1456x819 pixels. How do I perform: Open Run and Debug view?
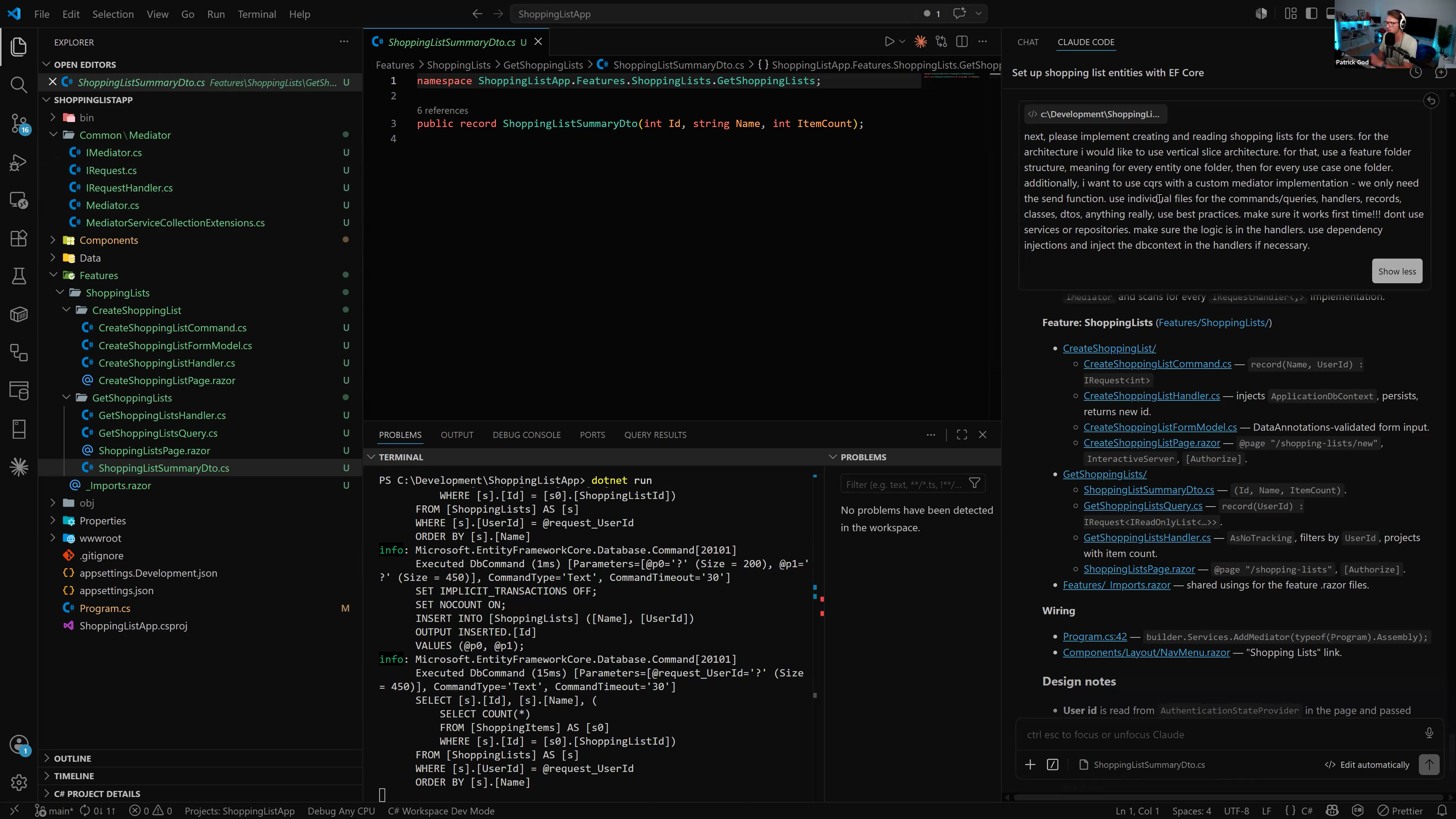pos(19,162)
